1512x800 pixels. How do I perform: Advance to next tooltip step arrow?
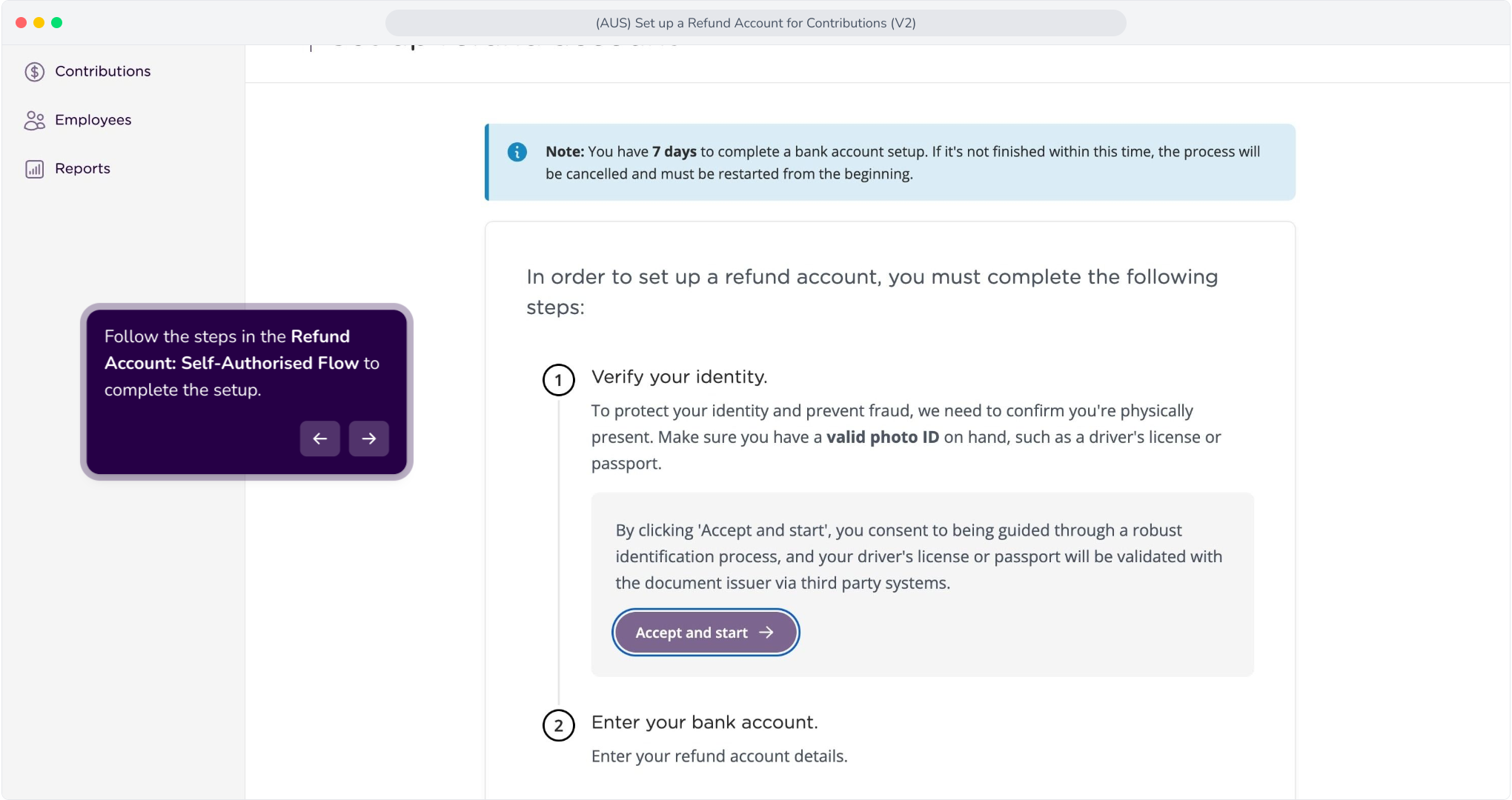coord(368,439)
